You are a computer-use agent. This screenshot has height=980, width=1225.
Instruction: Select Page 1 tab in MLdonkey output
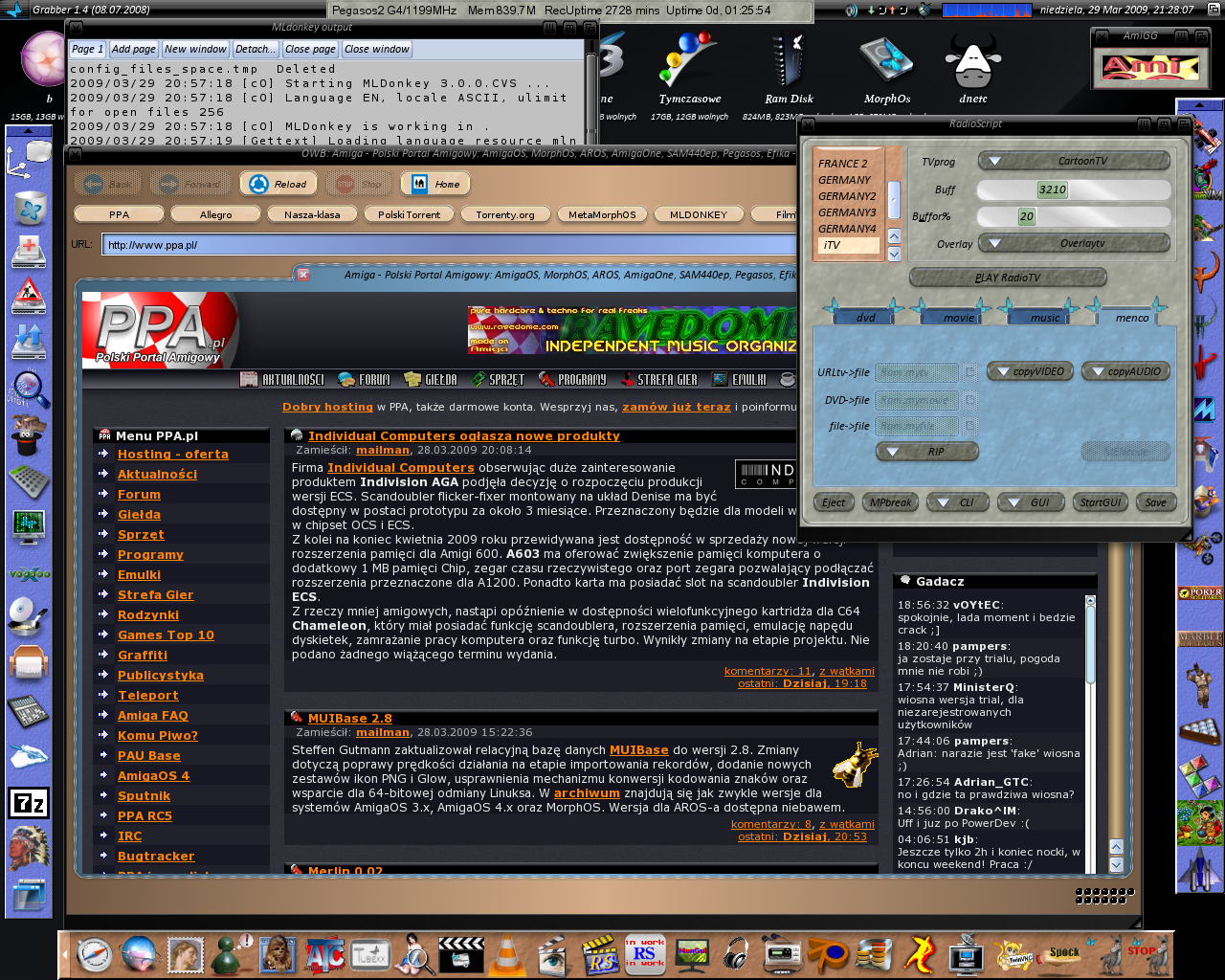point(87,49)
